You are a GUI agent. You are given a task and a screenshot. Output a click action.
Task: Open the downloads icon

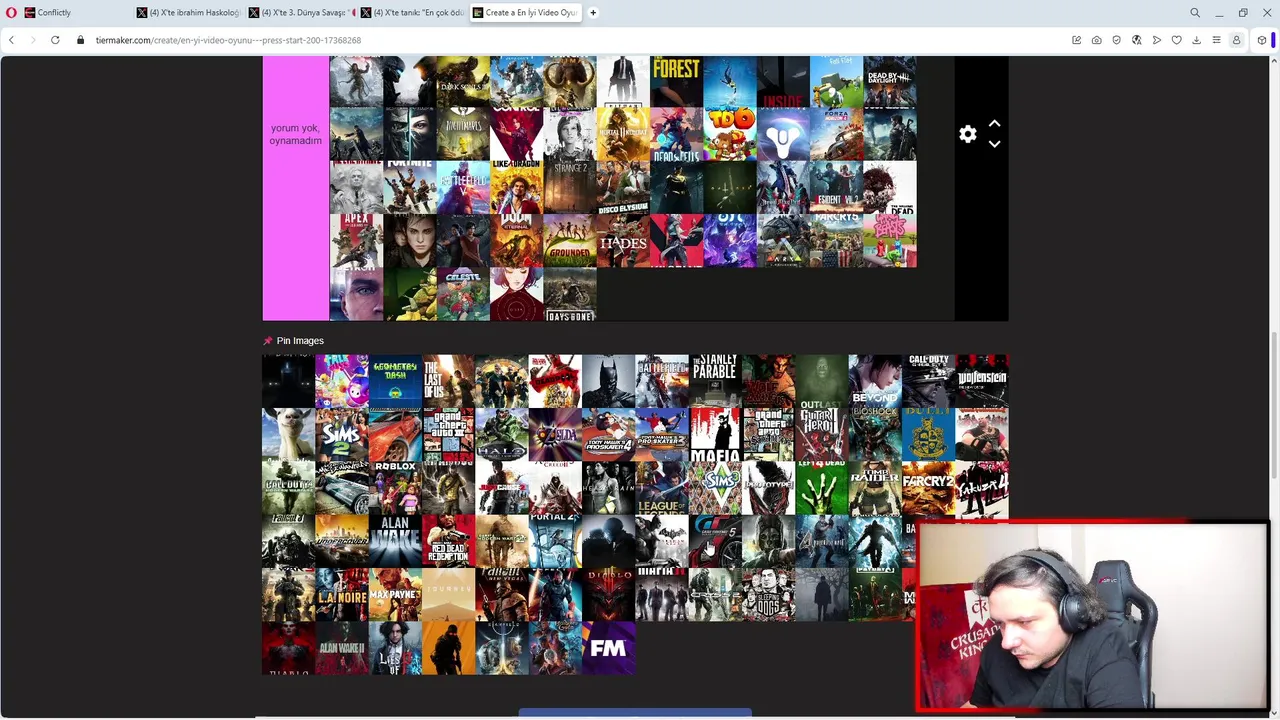pos(1196,40)
